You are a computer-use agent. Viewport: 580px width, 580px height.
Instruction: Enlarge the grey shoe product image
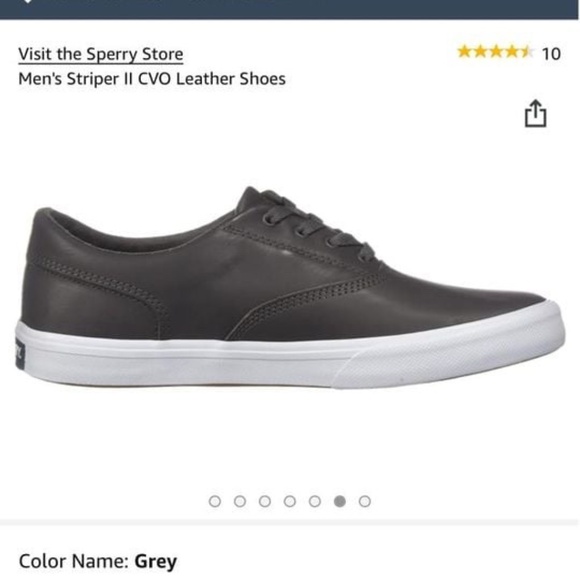point(290,288)
